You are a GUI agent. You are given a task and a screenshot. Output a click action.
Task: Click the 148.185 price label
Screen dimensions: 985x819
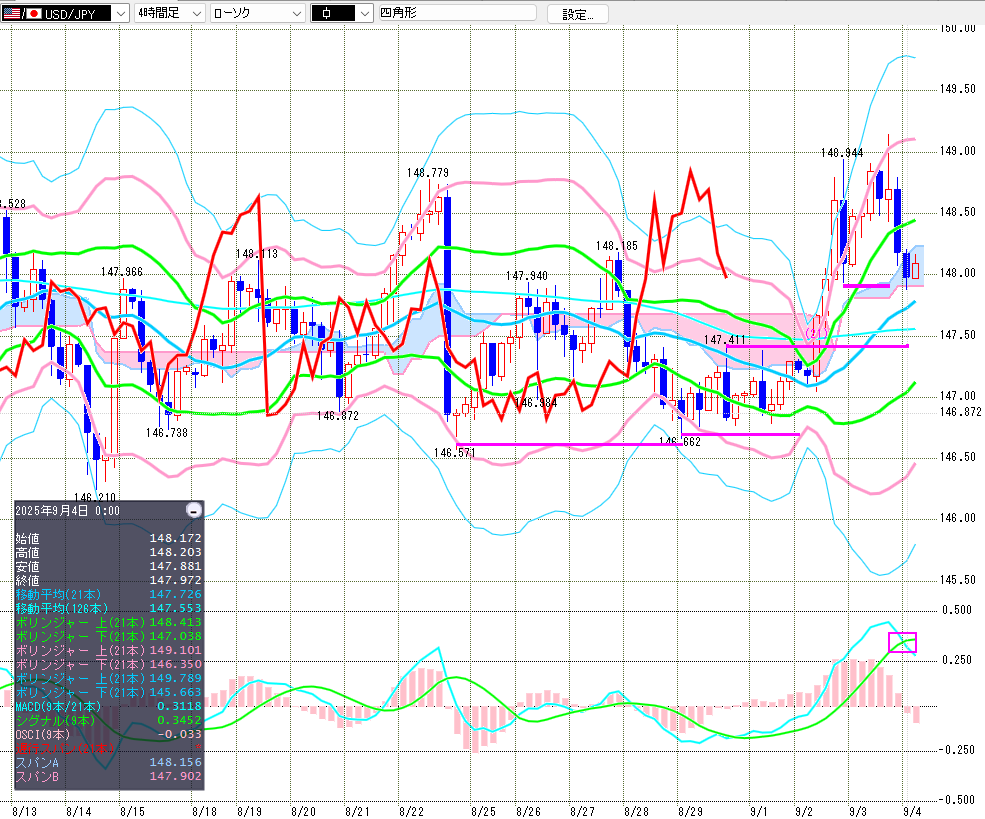pyautogui.click(x=616, y=246)
